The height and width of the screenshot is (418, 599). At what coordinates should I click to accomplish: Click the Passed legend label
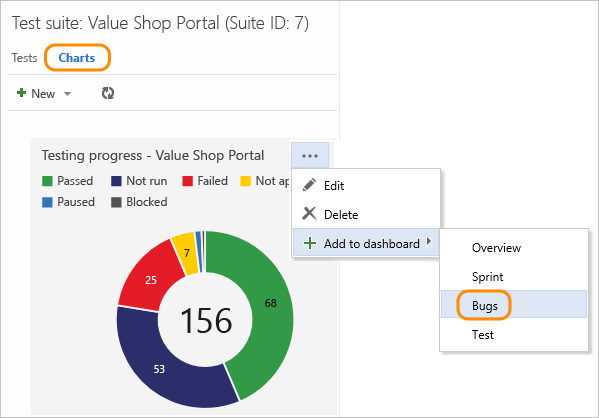pyautogui.click(x=75, y=181)
